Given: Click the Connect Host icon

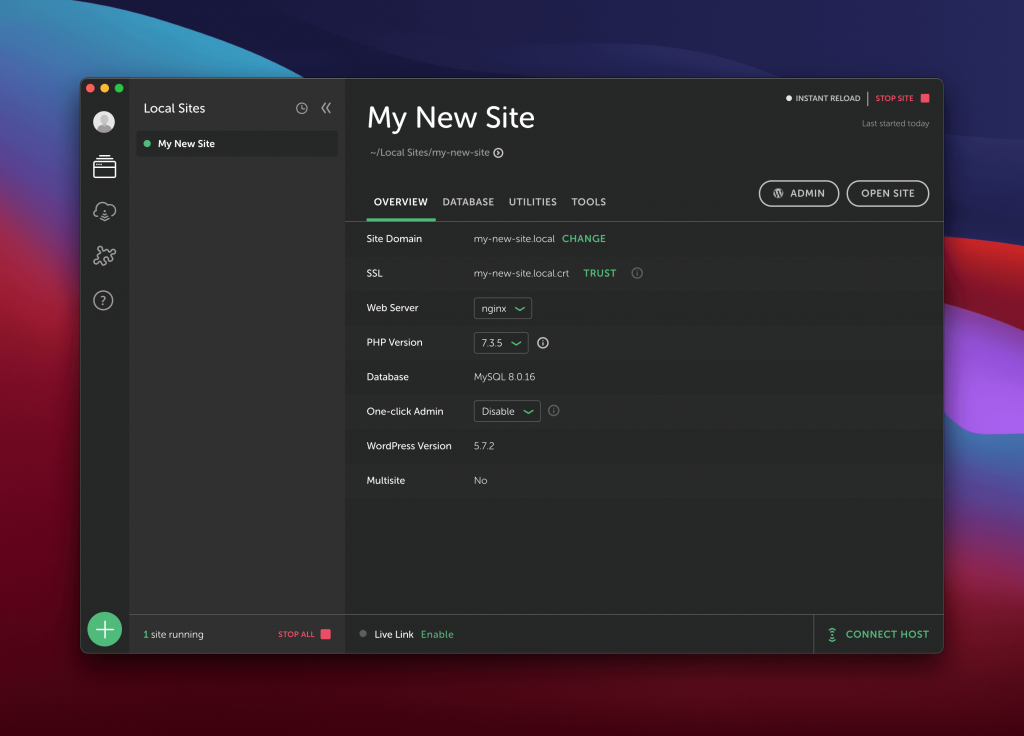Looking at the screenshot, I should coord(832,635).
